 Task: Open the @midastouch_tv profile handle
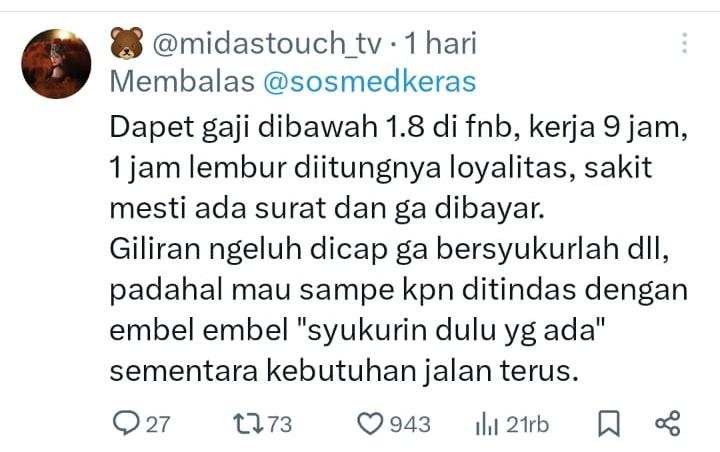pyautogui.click(x=267, y=44)
